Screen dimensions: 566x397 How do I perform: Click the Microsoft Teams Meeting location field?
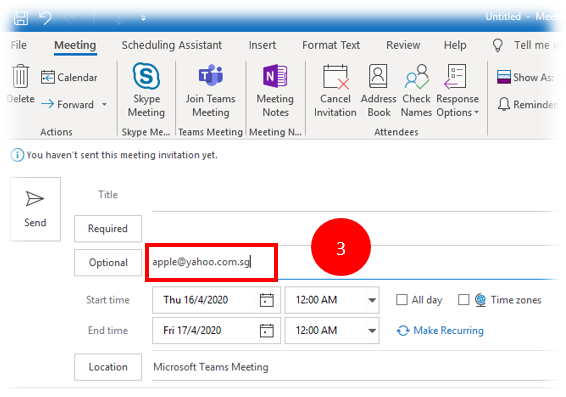(357, 367)
